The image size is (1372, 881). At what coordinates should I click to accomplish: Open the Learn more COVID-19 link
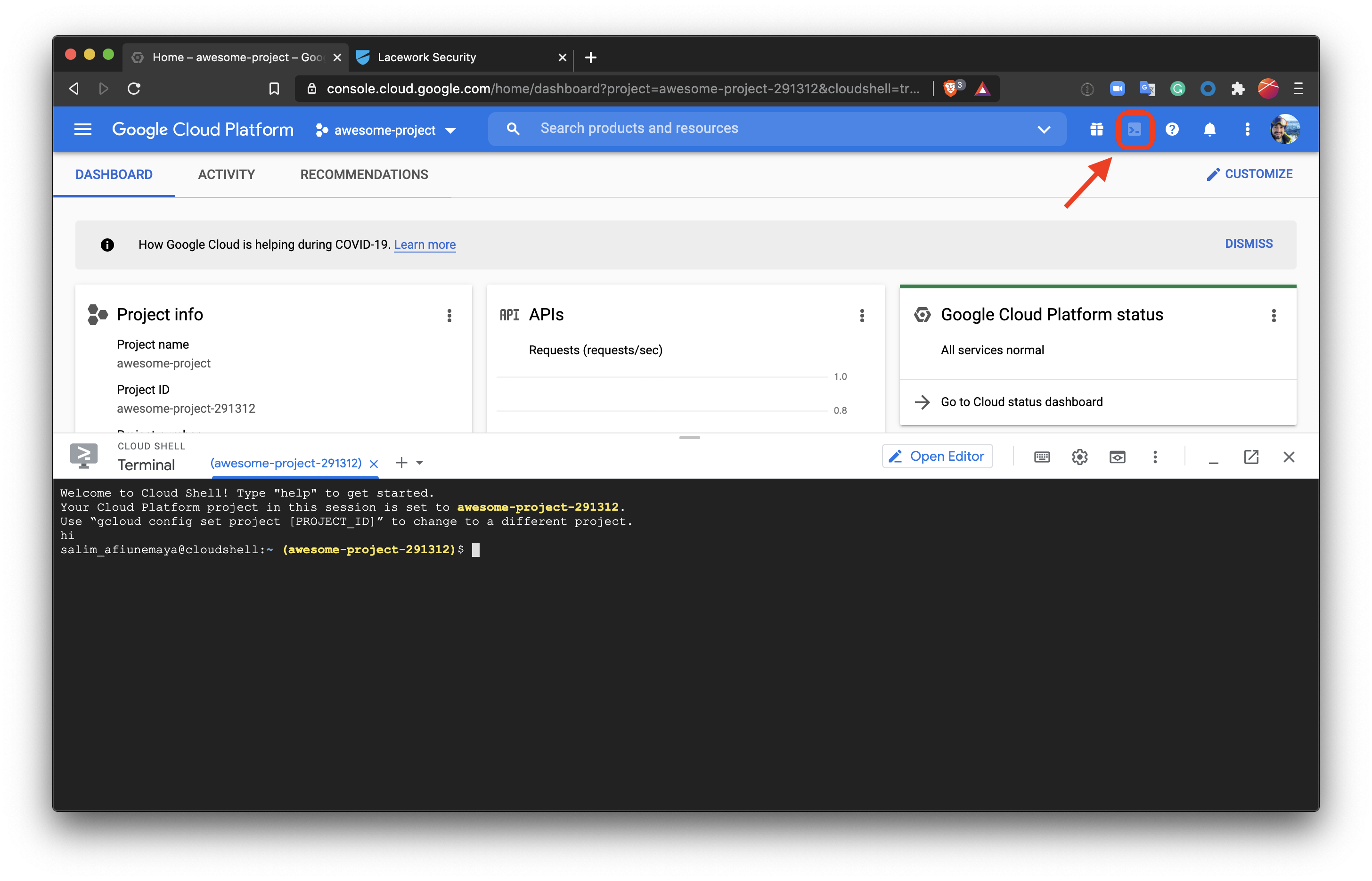point(425,245)
